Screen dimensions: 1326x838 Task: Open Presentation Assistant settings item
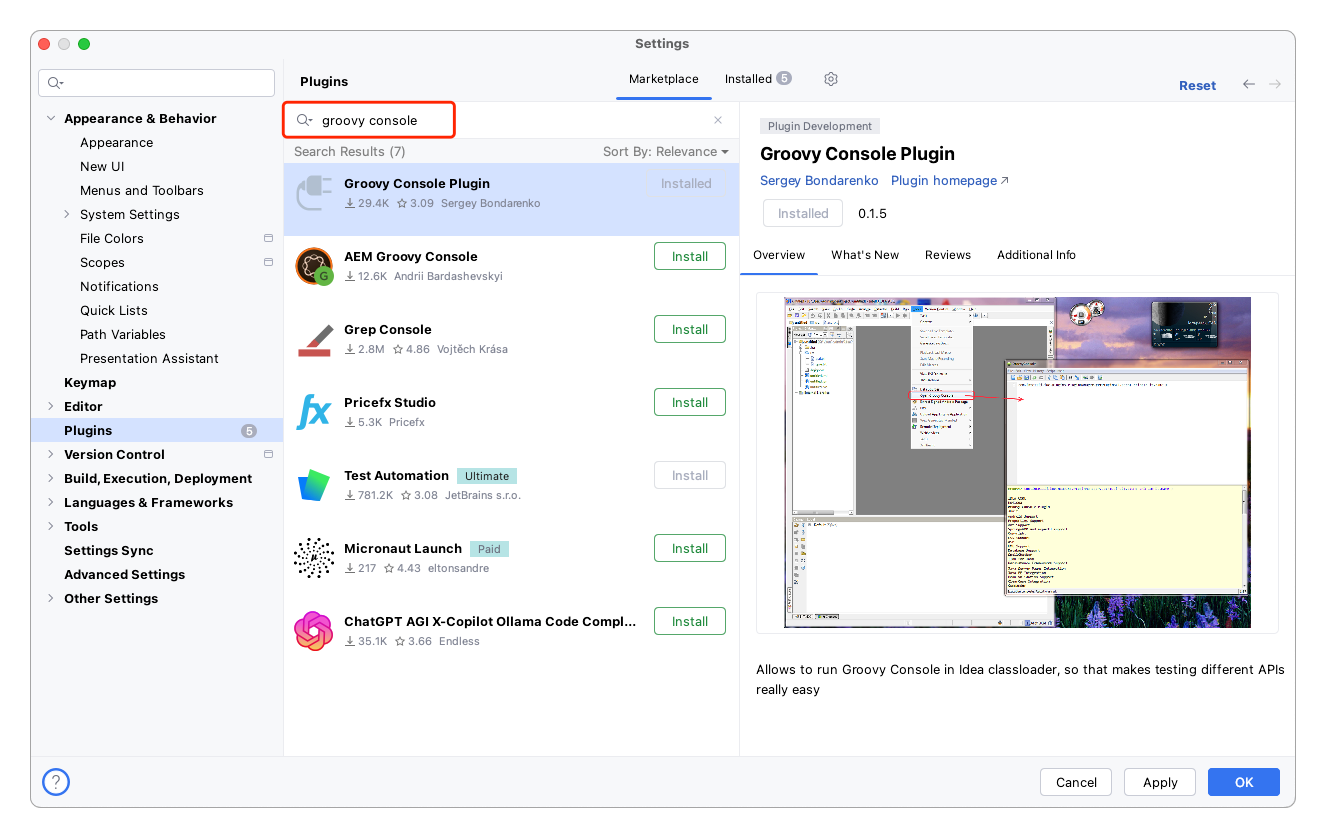[x=149, y=359]
